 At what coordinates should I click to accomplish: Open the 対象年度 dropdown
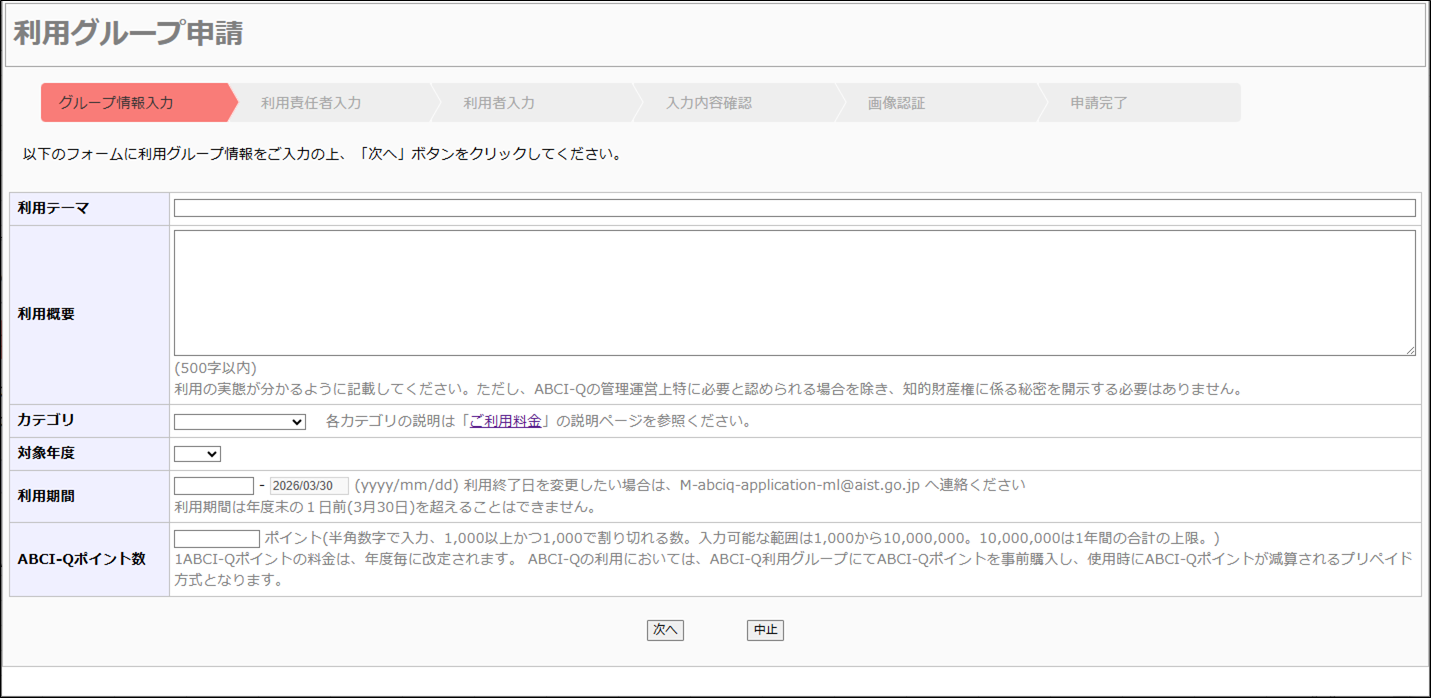(197, 454)
